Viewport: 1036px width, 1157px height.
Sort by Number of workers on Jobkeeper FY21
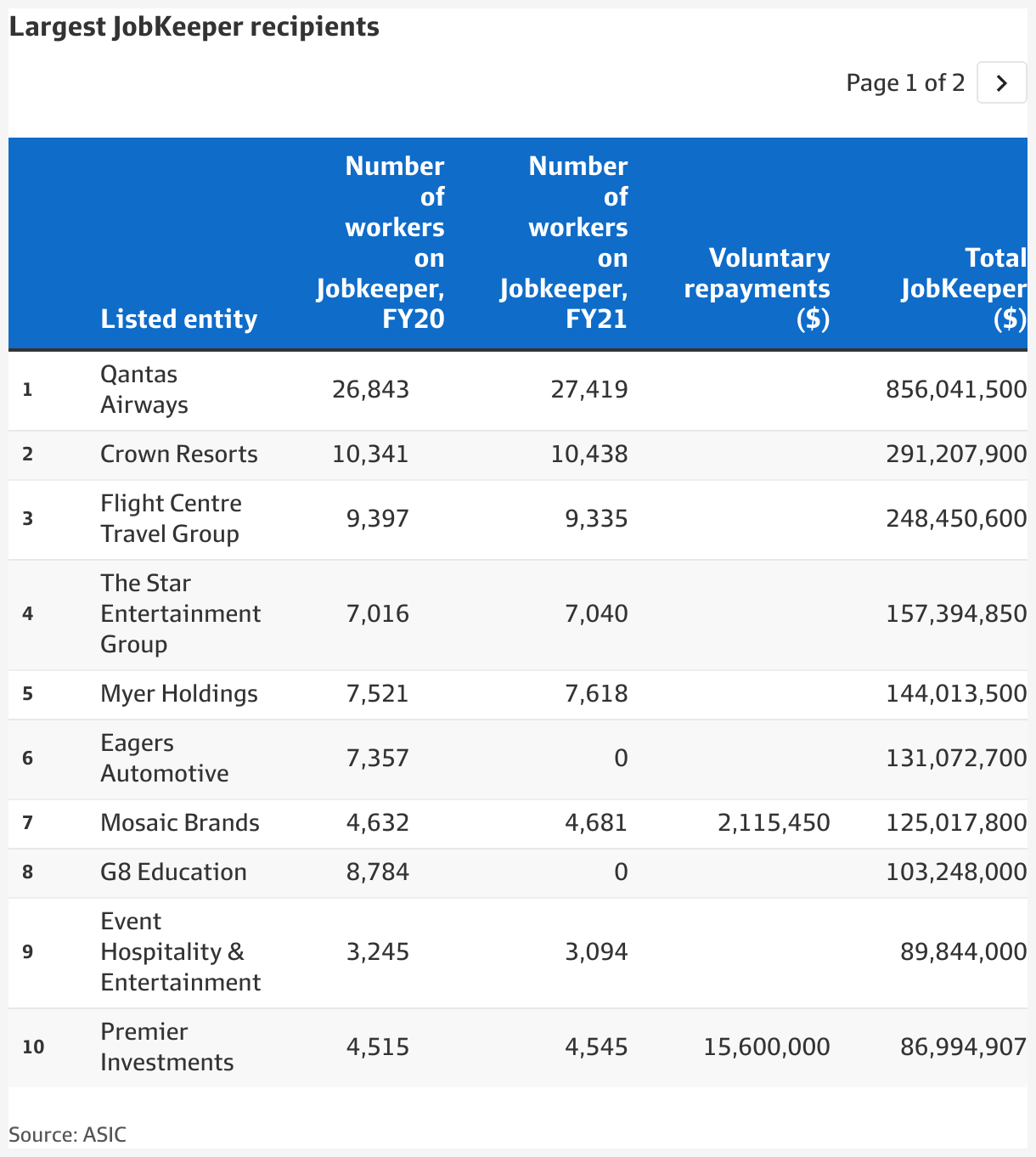tap(564, 242)
